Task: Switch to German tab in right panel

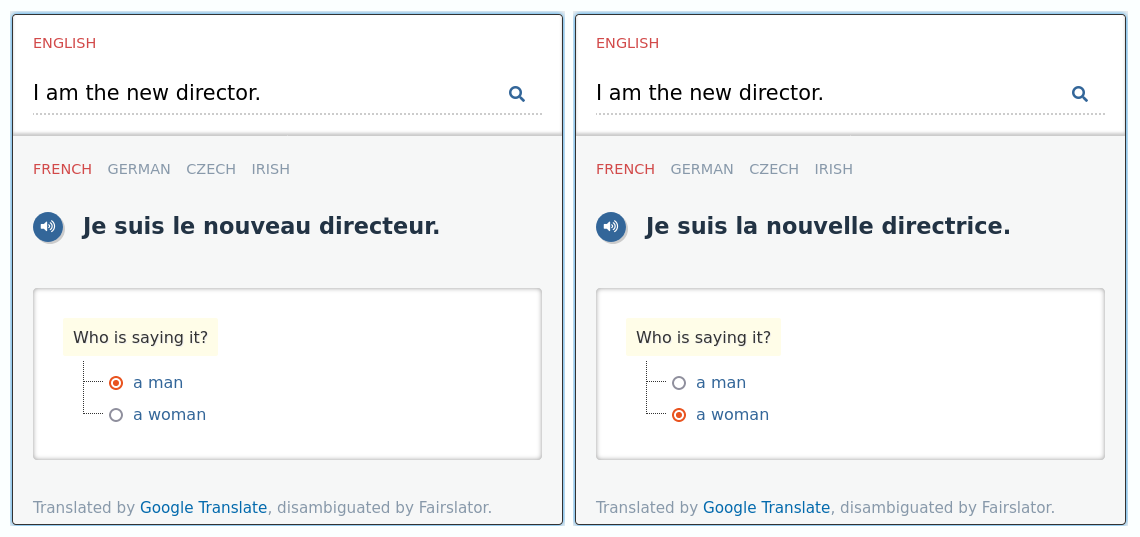Action: click(702, 169)
